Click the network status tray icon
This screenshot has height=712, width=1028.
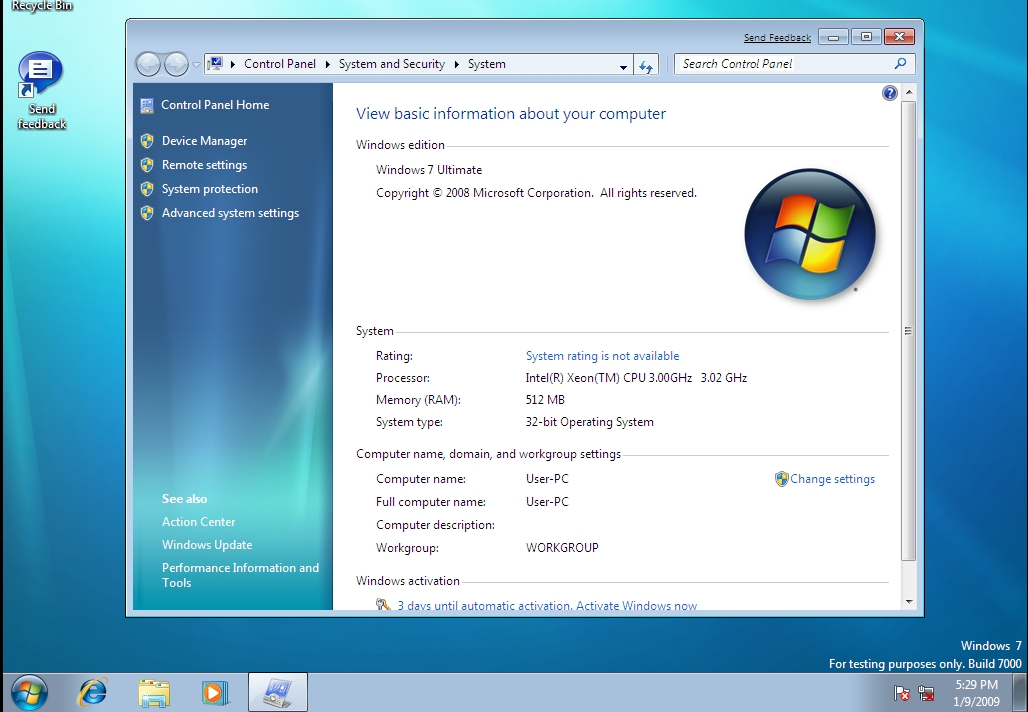925,692
